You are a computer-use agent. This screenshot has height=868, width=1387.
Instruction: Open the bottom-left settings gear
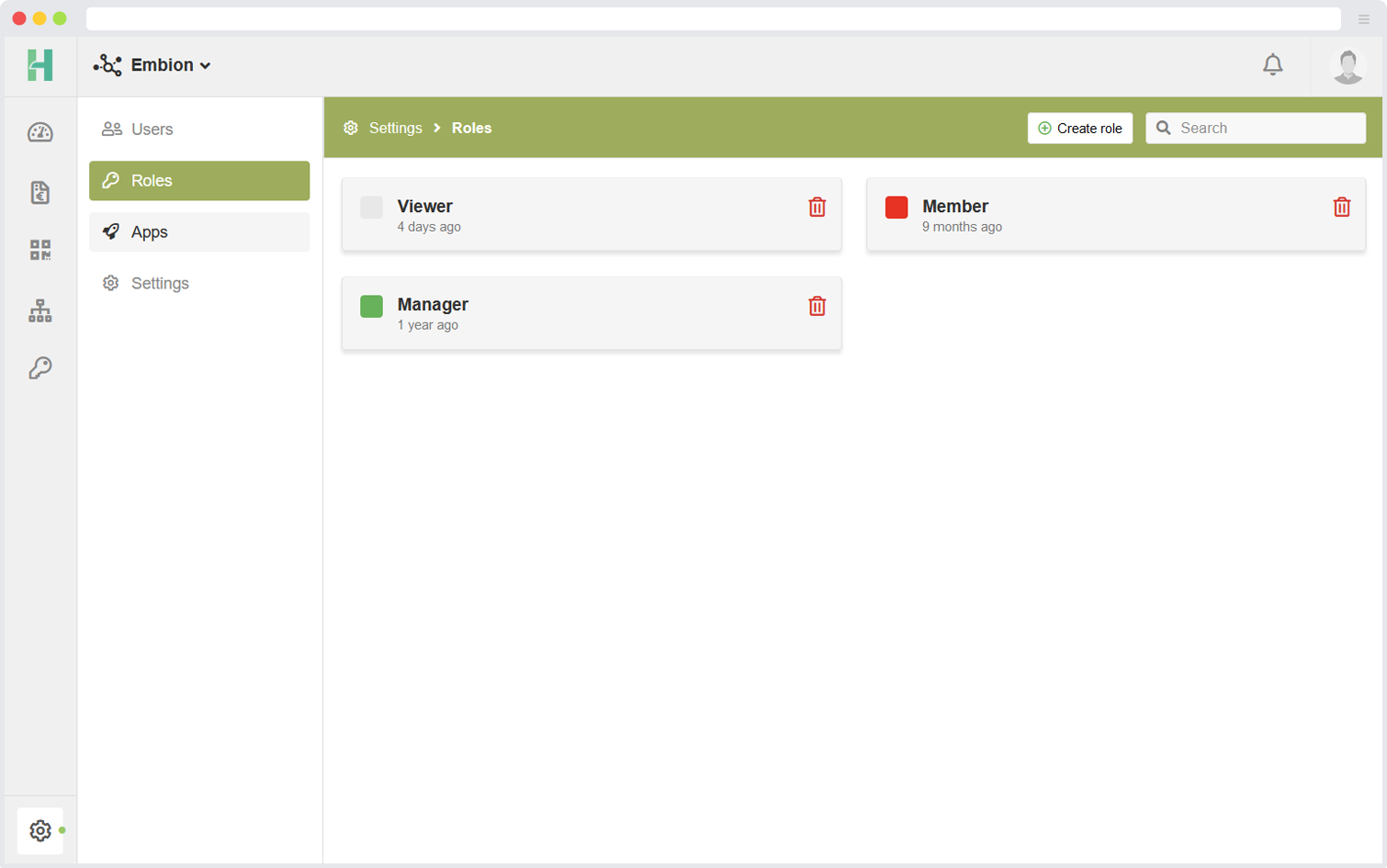click(x=40, y=830)
